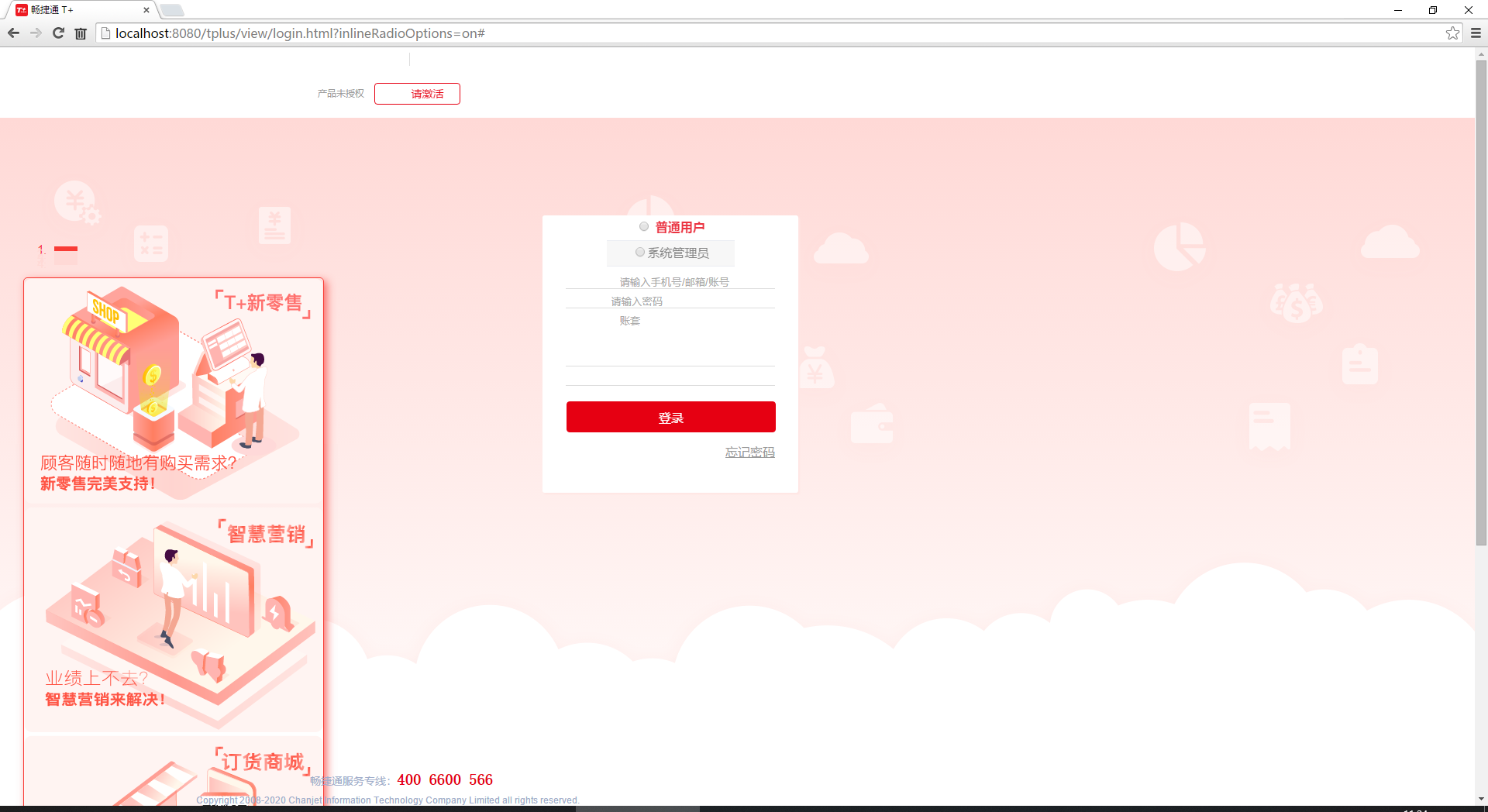Bookmark the page with star icon
Image resolution: width=1488 pixels, height=812 pixels.
tap(1452, 33)
